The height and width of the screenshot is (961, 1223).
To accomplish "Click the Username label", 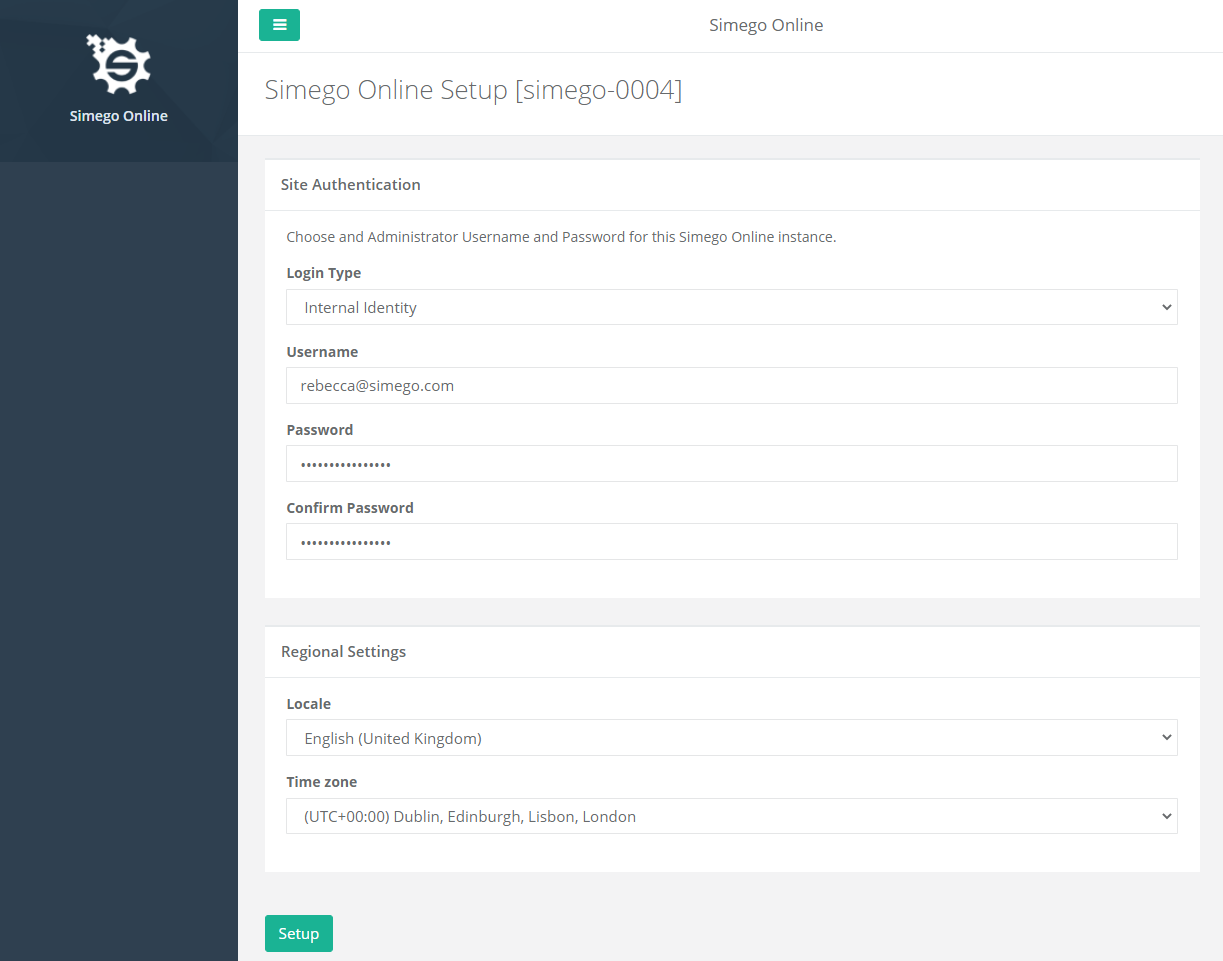I will tap(322, 352).
